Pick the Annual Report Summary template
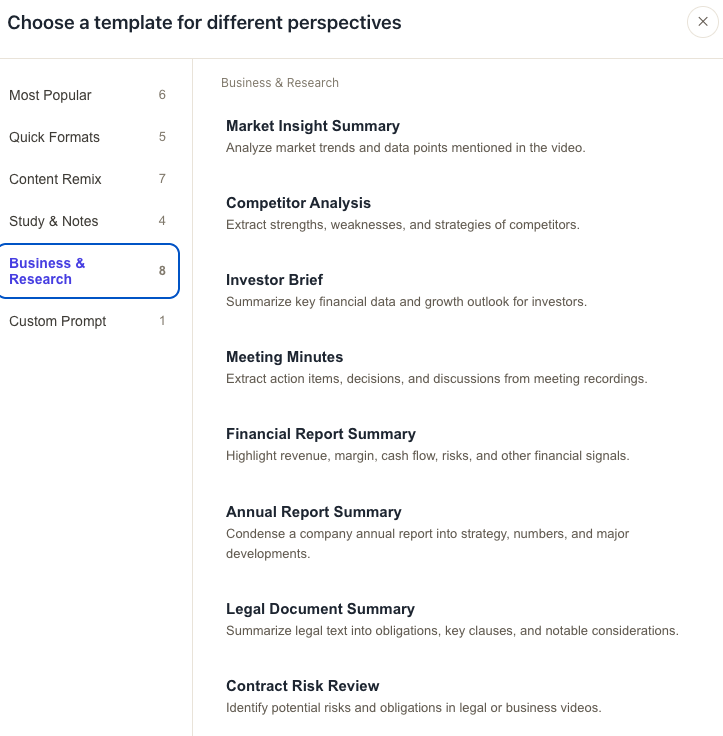This screenshot has height=736, width=723. click(x=458, y=532)
